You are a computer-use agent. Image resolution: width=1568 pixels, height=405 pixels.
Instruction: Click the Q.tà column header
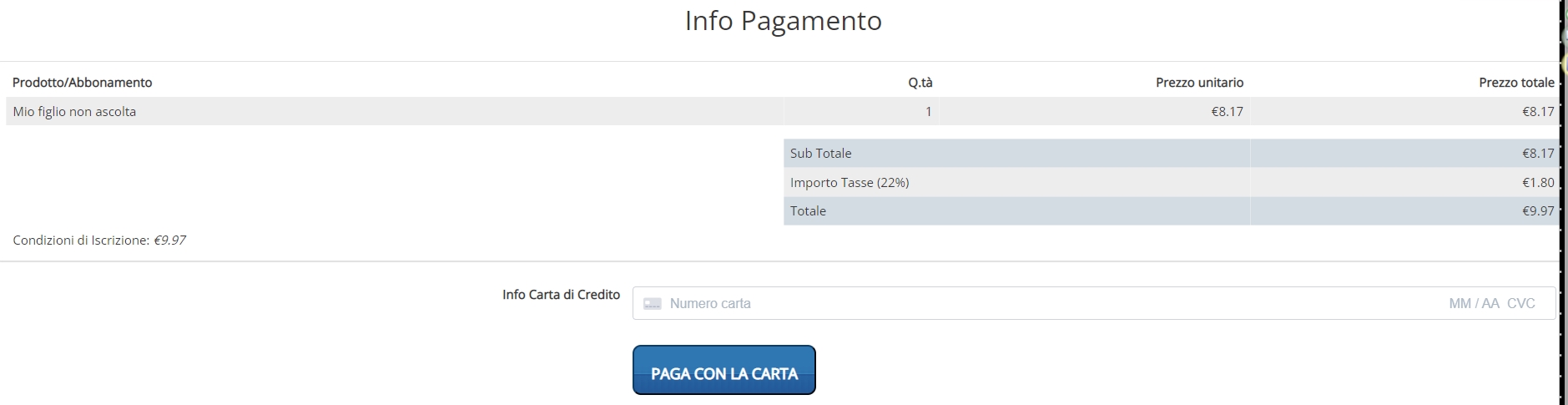[920, 83]
